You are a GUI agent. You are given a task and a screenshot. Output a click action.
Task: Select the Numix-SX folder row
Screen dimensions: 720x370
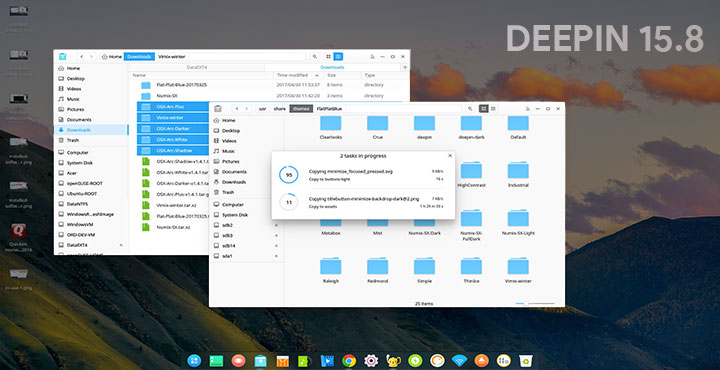[269, 96]
